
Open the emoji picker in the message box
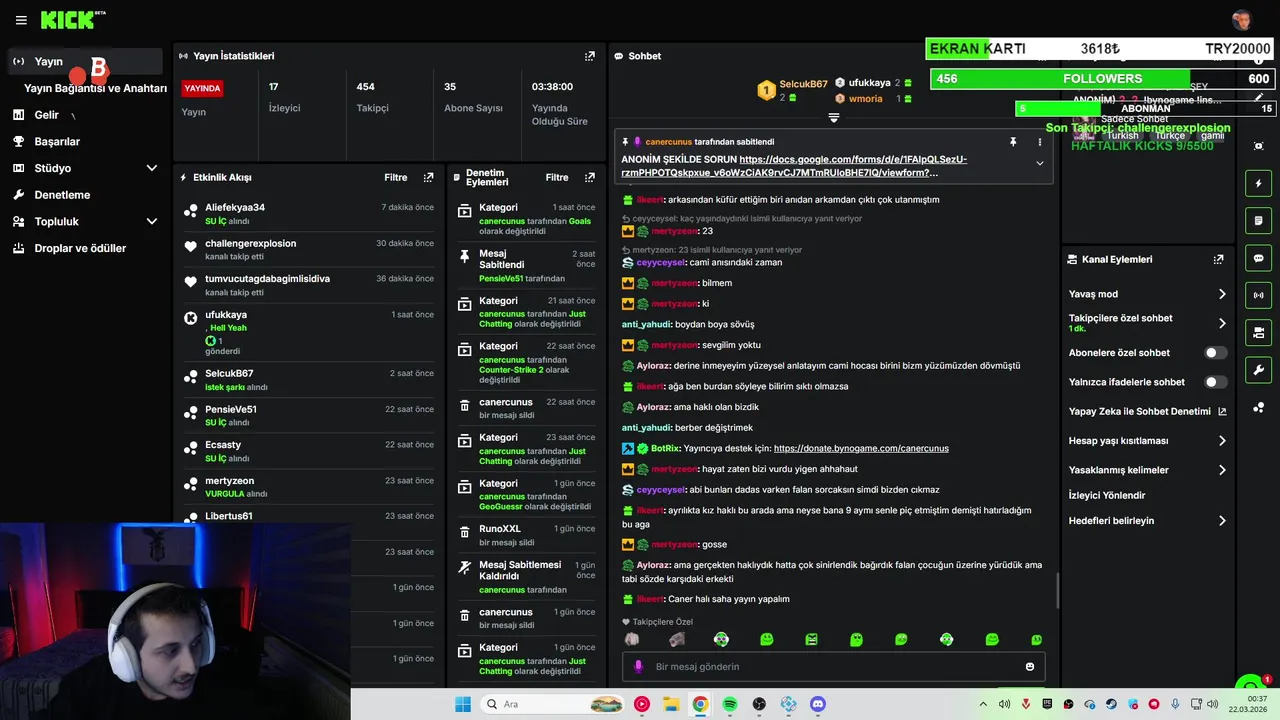(x=1030, y=666)
